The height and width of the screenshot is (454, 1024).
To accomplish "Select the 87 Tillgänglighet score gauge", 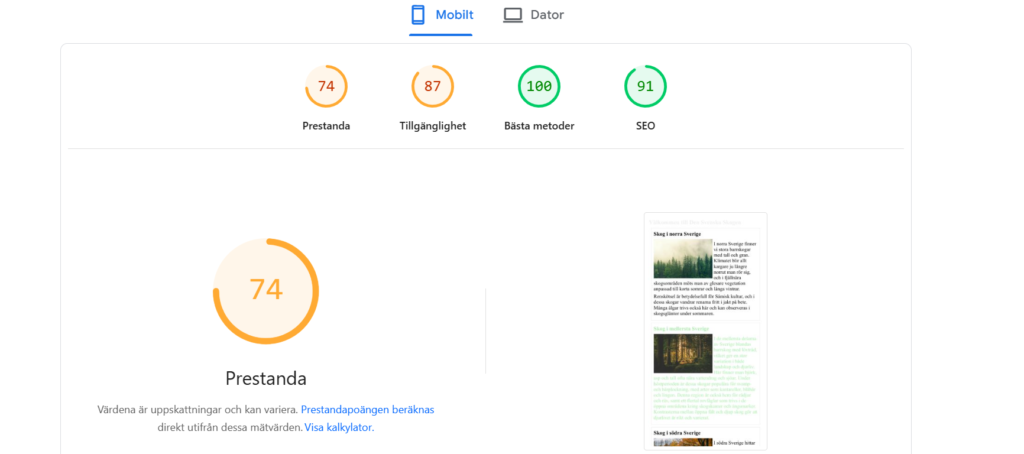I will tap(432, 86).
